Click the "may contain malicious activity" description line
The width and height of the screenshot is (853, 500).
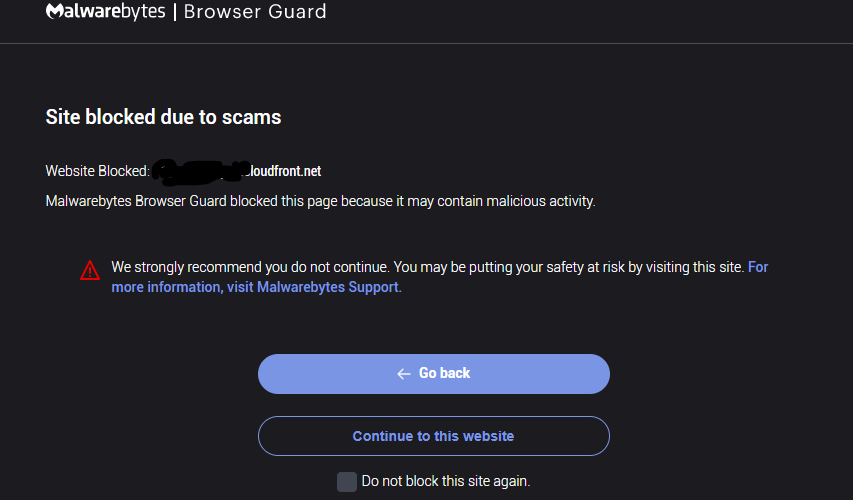click(x=320, y=201)
